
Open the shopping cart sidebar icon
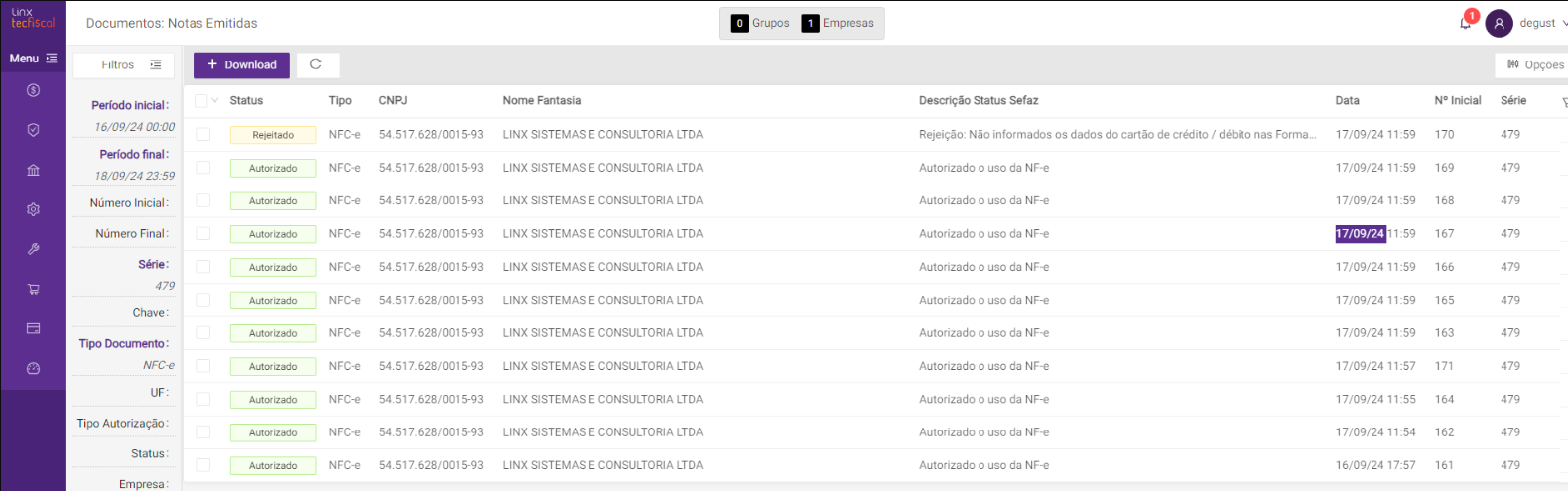tap(33, 289)
